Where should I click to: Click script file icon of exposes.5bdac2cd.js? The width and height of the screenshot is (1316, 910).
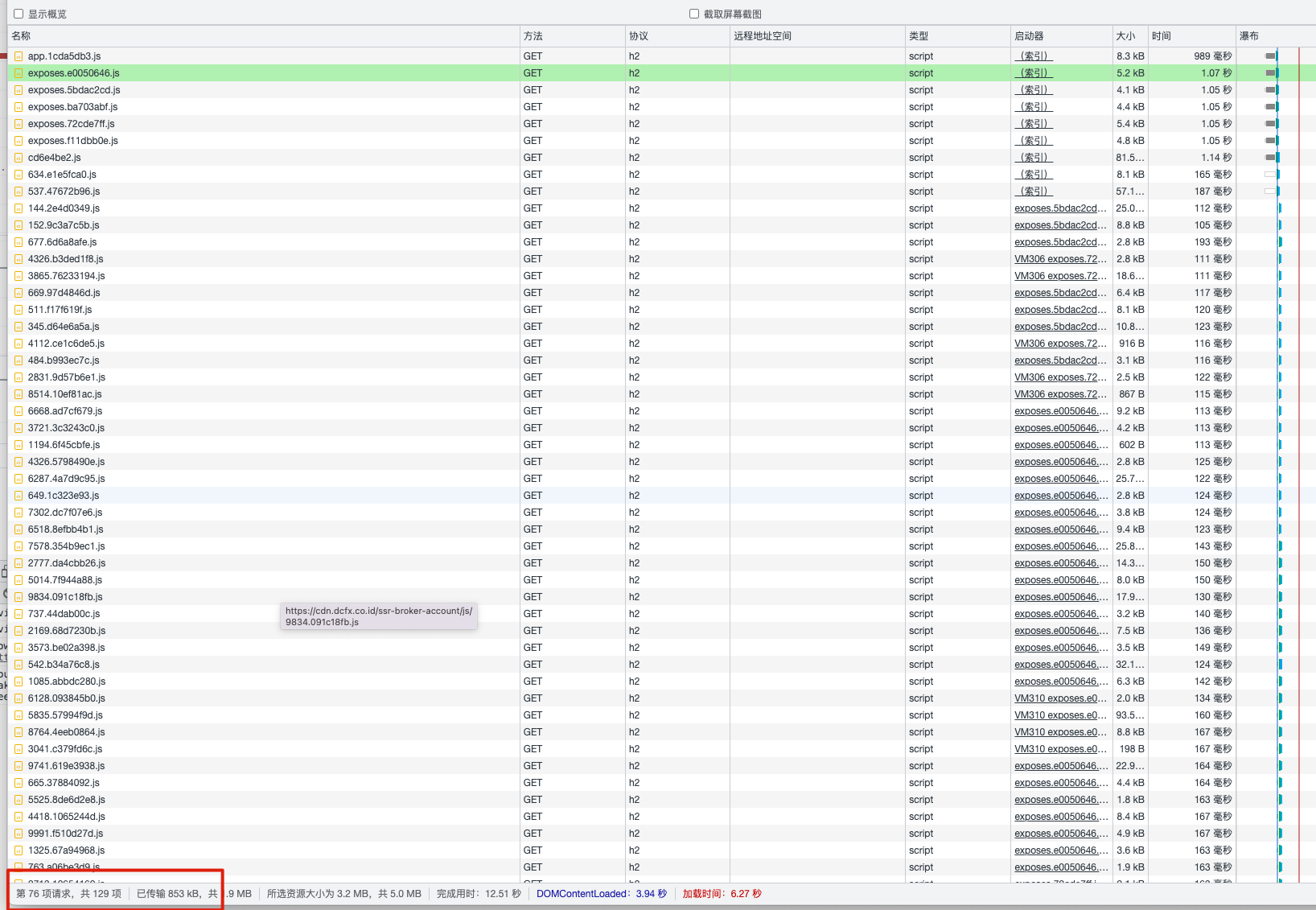click(x=19, y=90)
